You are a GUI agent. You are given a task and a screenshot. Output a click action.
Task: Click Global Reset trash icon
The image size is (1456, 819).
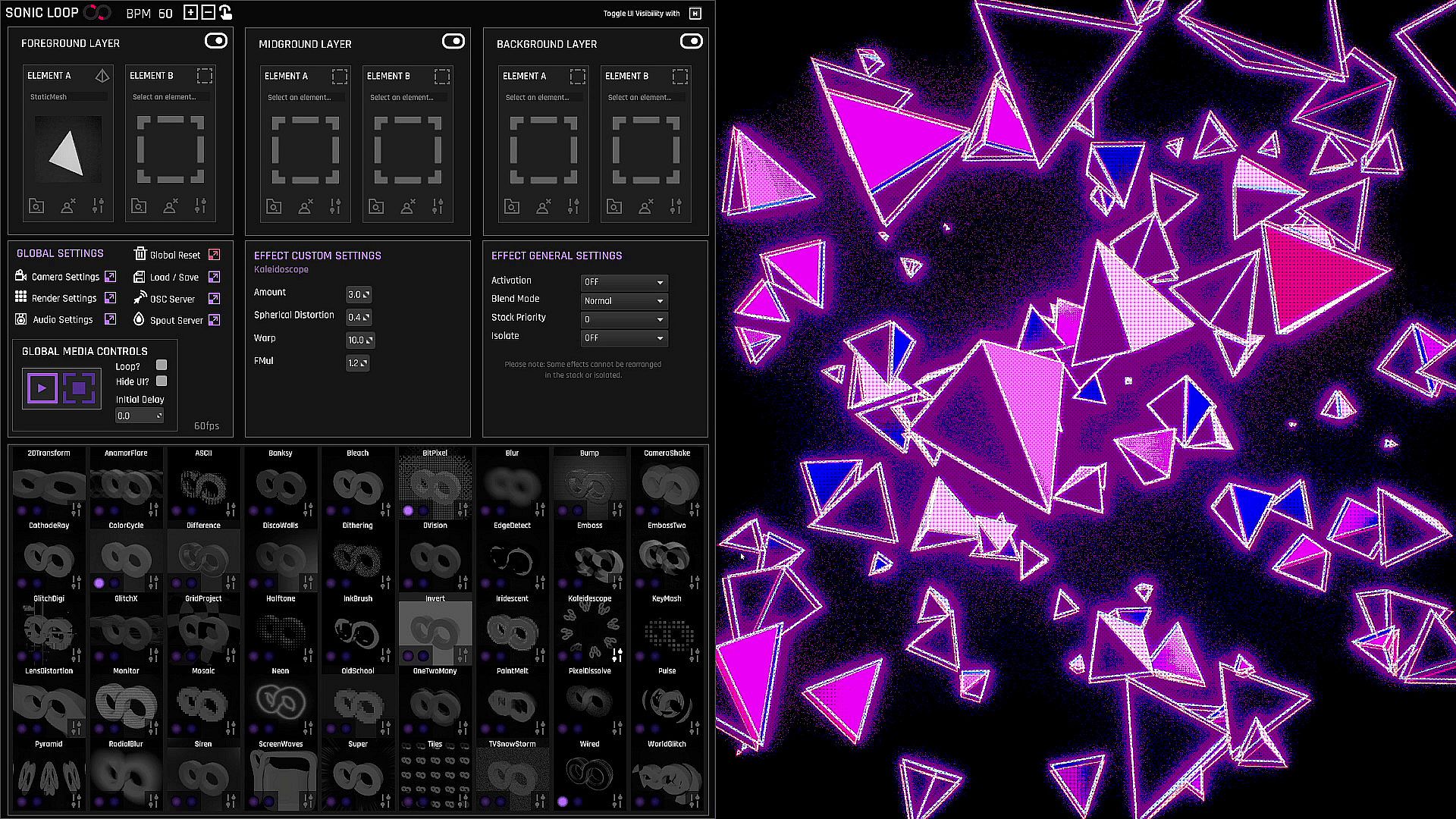[x=140, y=254]
